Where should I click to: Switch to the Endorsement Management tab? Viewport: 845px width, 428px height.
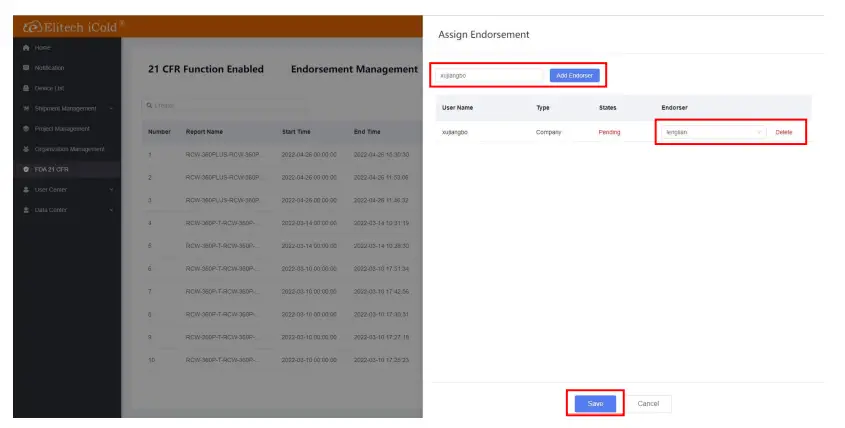[354, 69]
